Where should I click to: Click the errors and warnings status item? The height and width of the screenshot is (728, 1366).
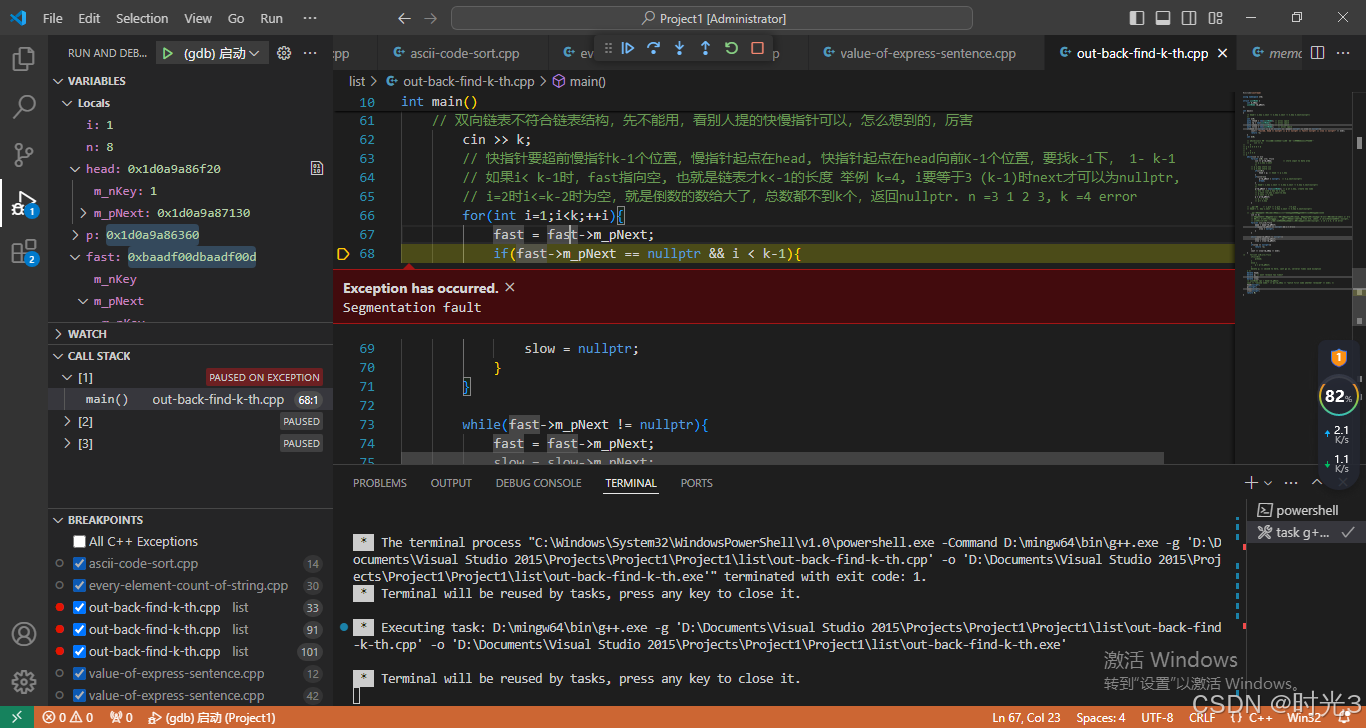pyautogui.click(x=69, y=717)
